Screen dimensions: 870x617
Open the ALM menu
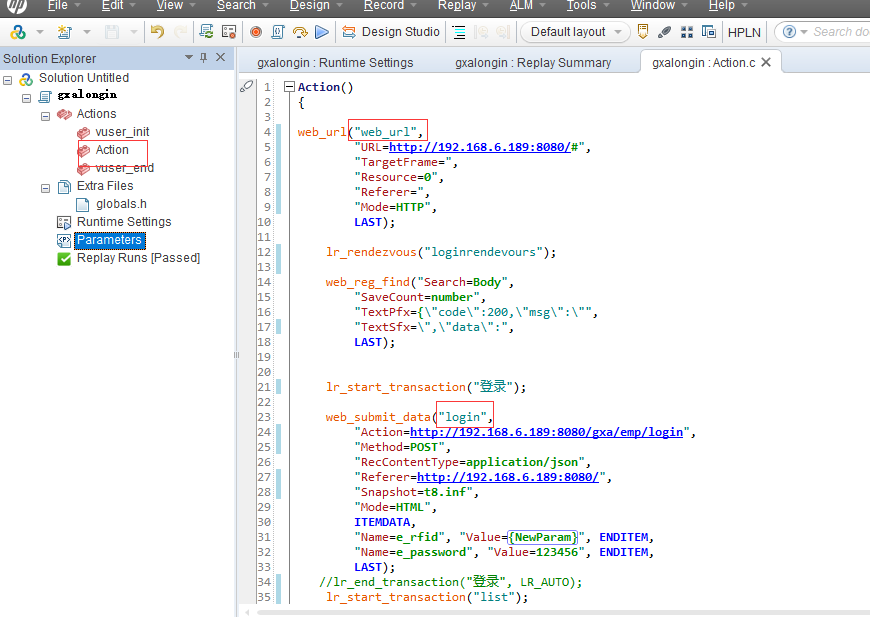coord(521,6)
